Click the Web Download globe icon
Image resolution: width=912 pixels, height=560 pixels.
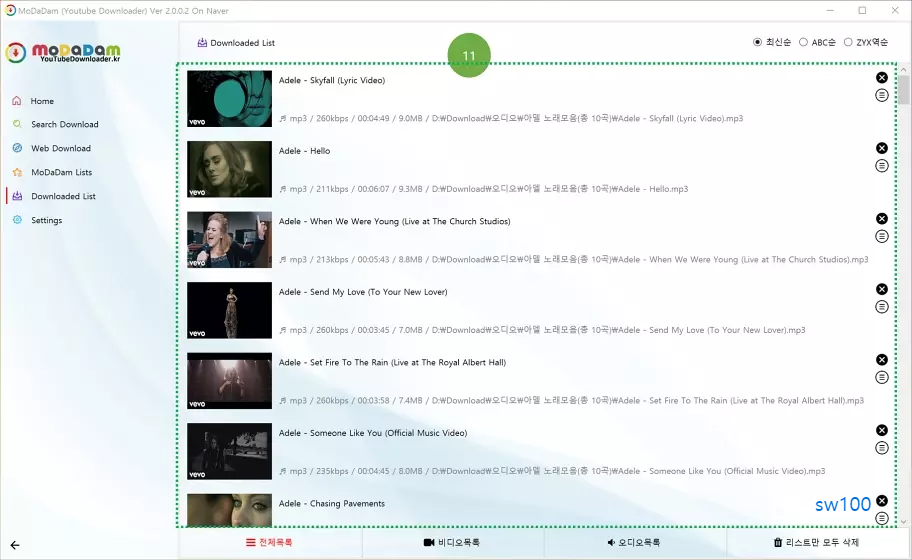17,148
